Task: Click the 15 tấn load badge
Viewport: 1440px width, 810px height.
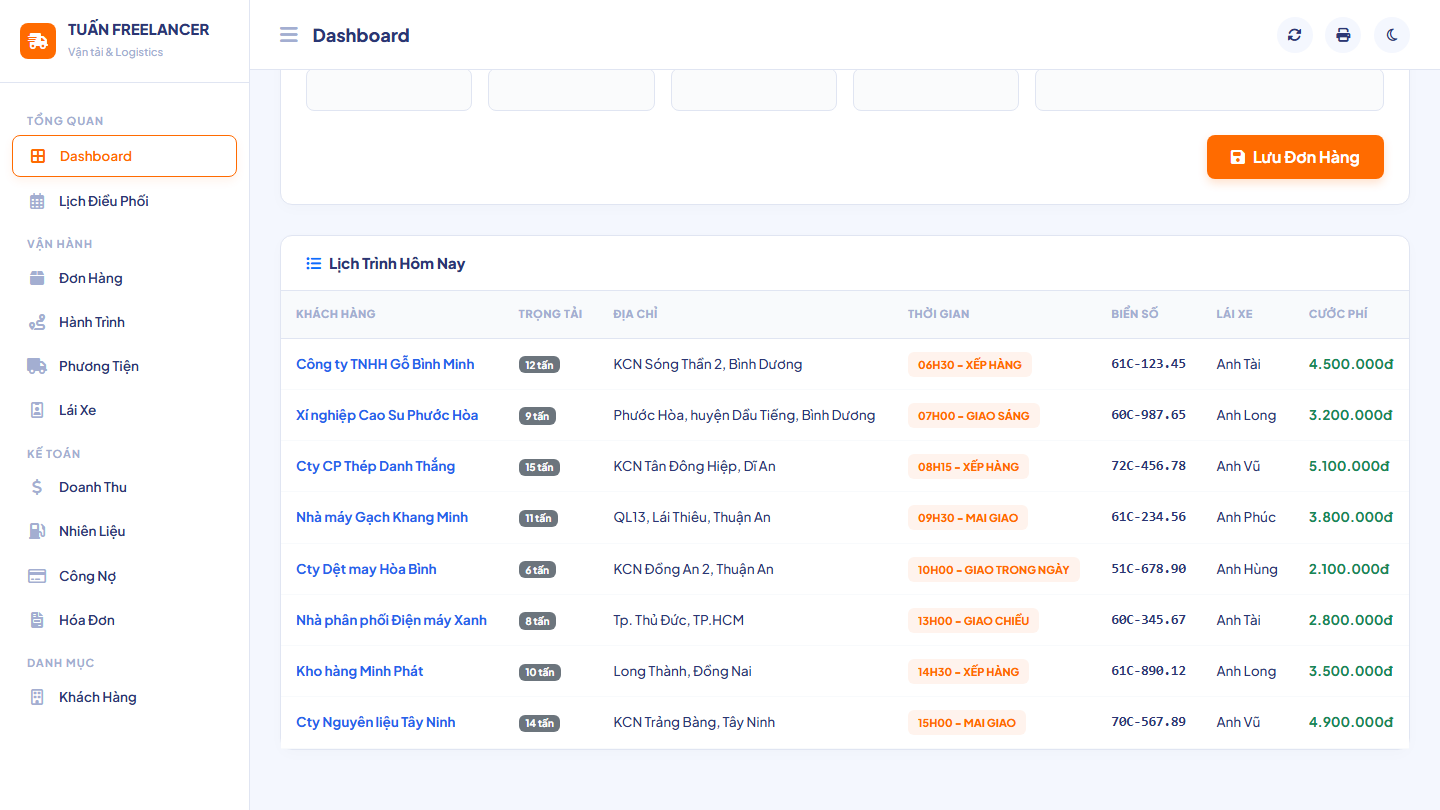Action: [539, 467]
